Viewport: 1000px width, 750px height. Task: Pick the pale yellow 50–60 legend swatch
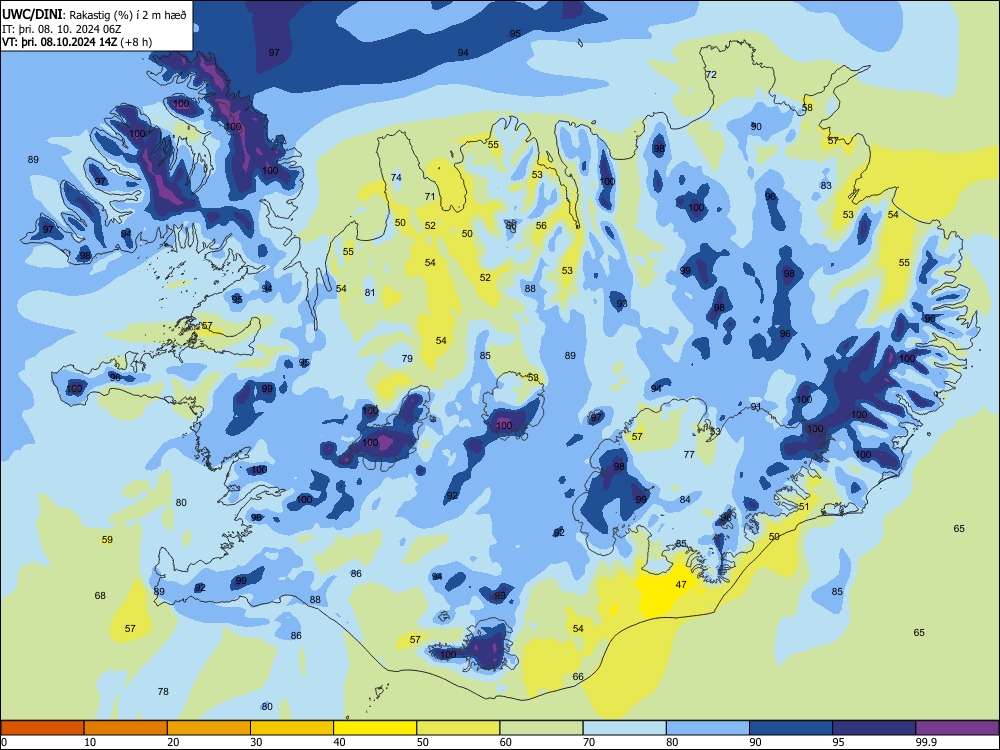click(x=458, y=728)
